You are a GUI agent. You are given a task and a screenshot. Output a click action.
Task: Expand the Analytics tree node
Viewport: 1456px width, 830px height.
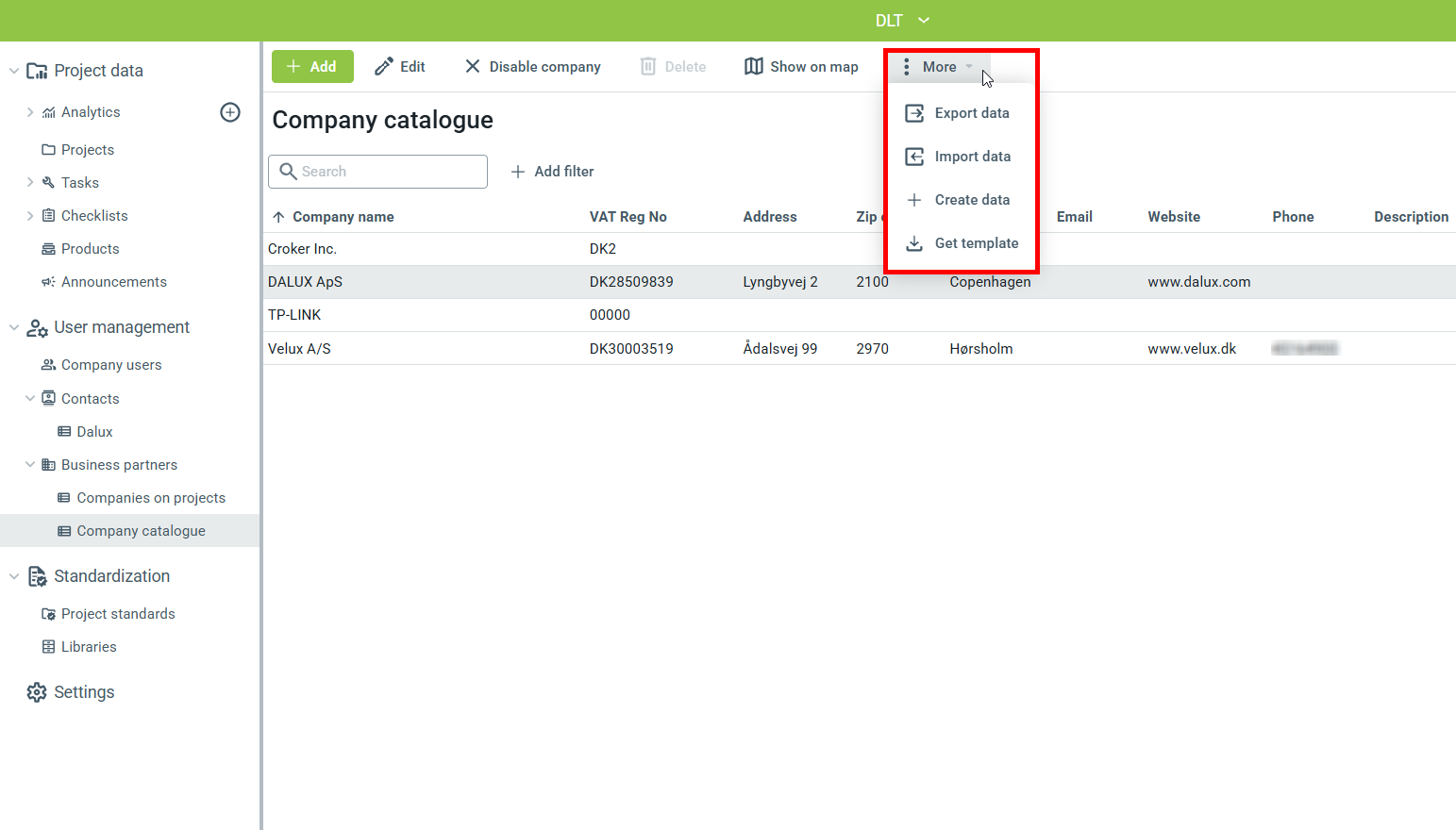pyautogui.click(x=30, y=112)
